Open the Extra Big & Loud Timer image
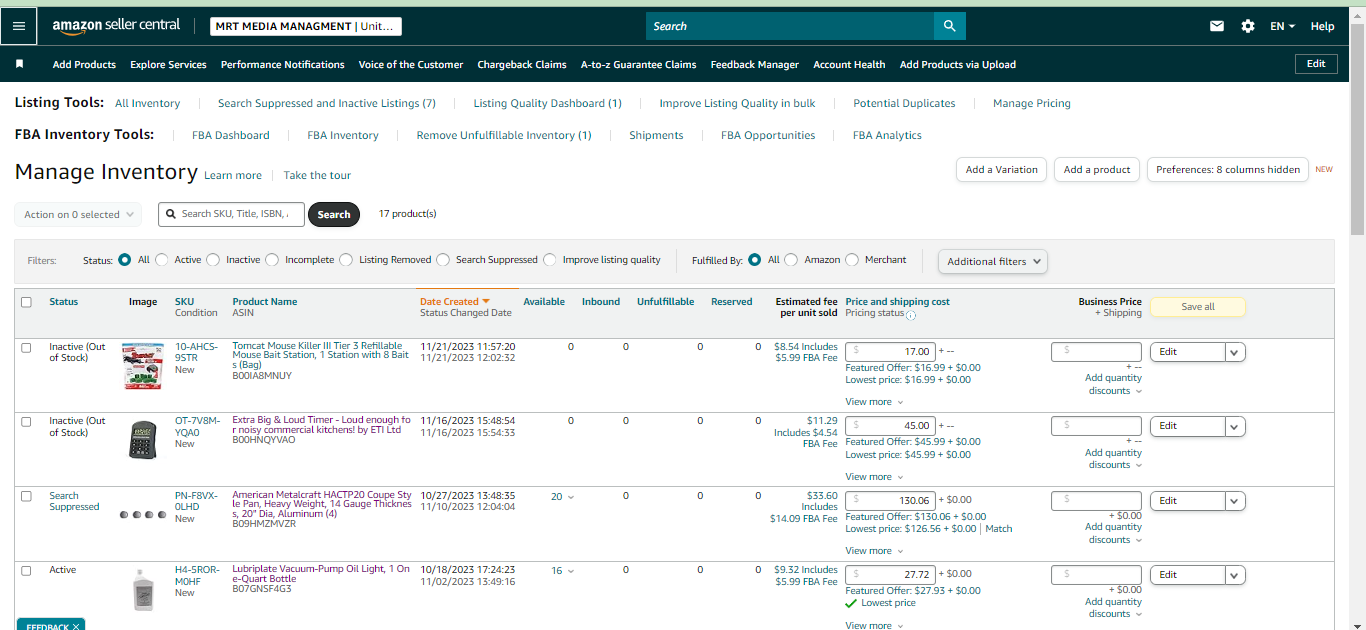Screen dimensions: 1366x630 pyautogui.click(x=143, y=440)
